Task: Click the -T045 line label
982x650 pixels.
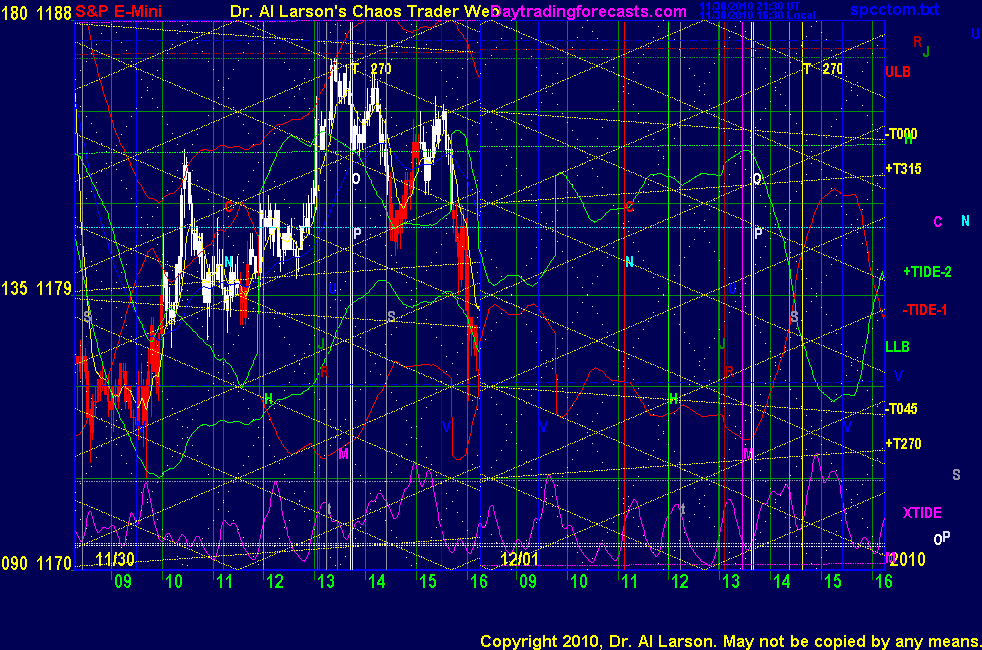Action: coord(901,409)
